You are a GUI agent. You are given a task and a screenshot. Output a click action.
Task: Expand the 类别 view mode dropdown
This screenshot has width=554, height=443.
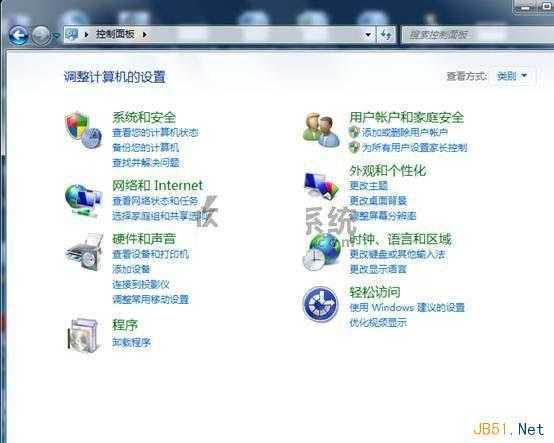(x=512, y=76)
